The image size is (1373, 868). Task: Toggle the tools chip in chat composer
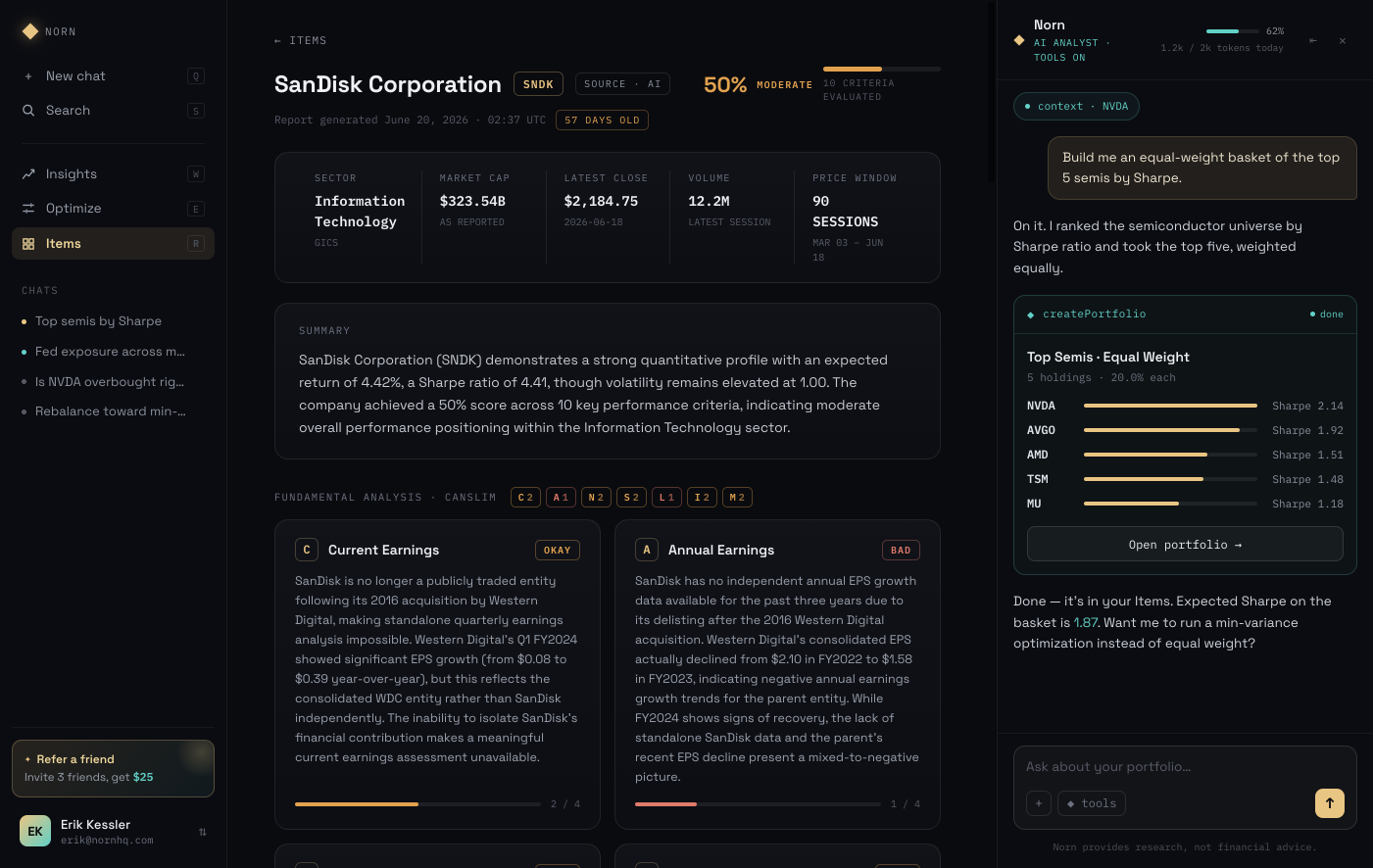pyautogui.click(x=1092, y=803)
